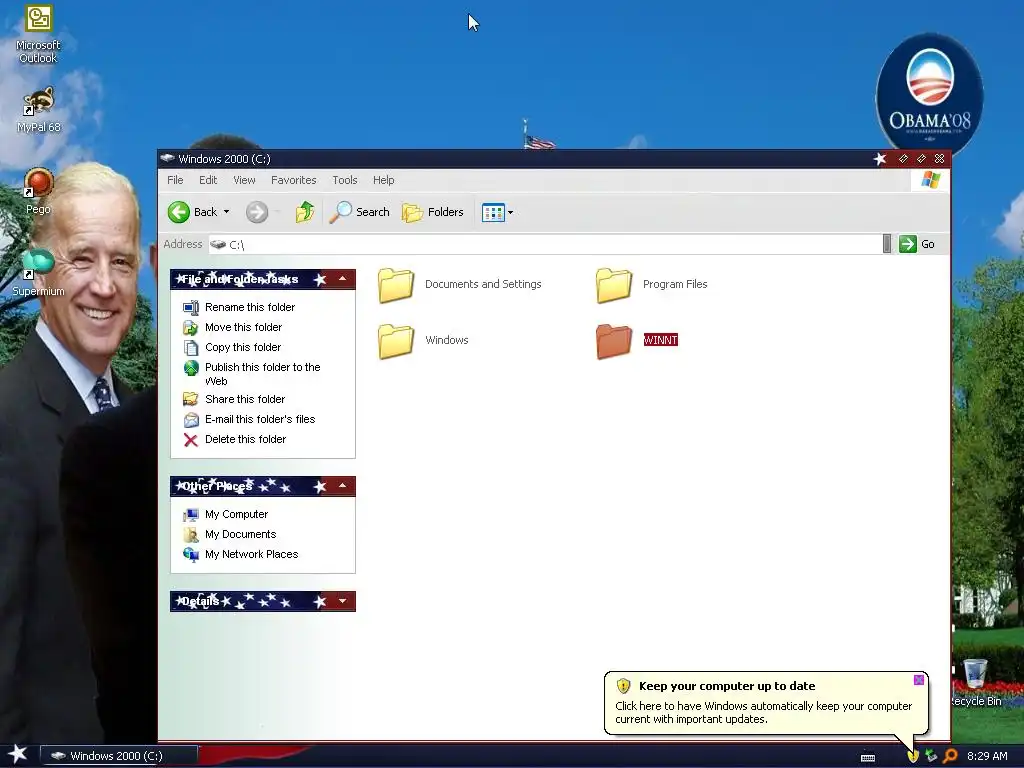Image resolution: width=1024 pixels, height=768 pixels.
Task: Click the My Network Places icon
Action: (x=191, y=555)
